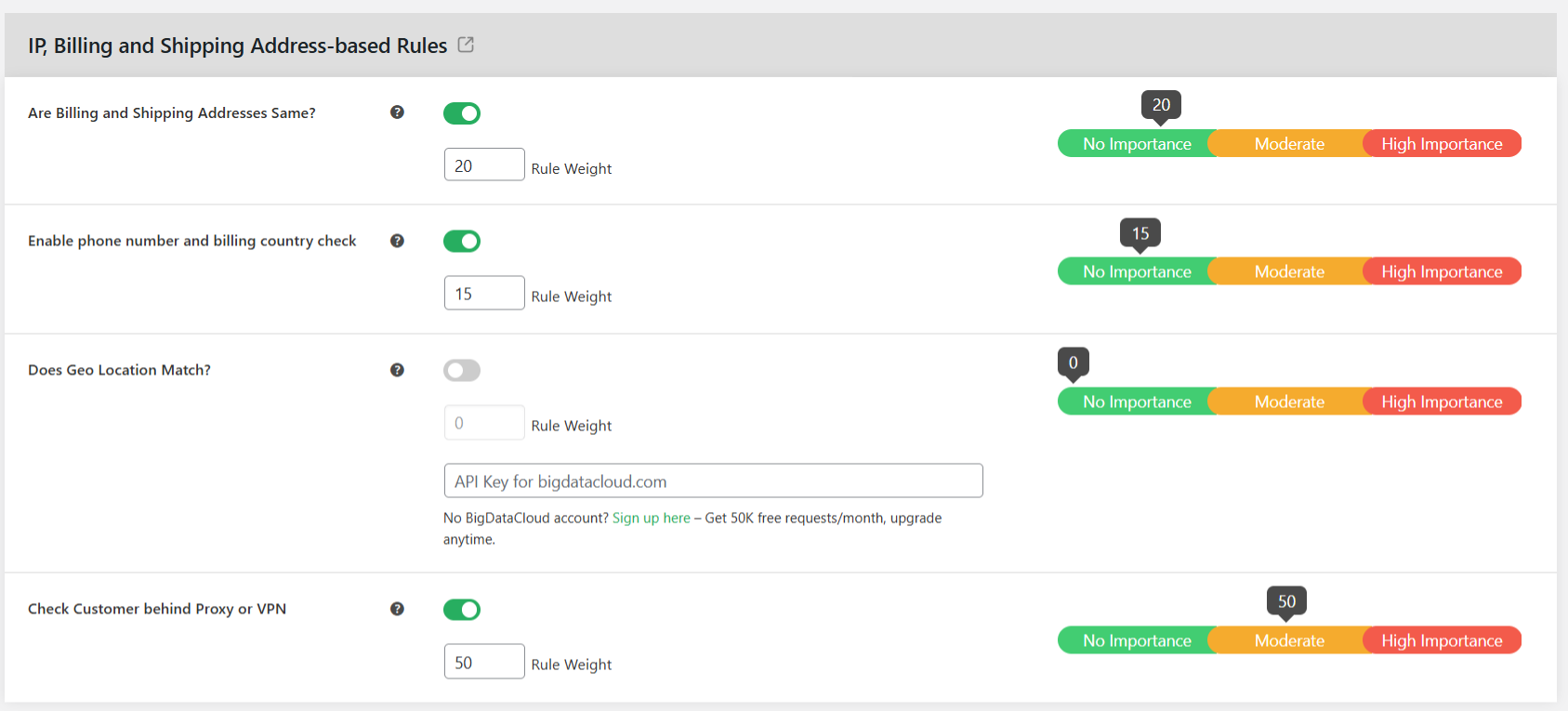This screenshot has width=1568, height=711.
Task: Click the Sign up here link
Action: click(651, 518)
